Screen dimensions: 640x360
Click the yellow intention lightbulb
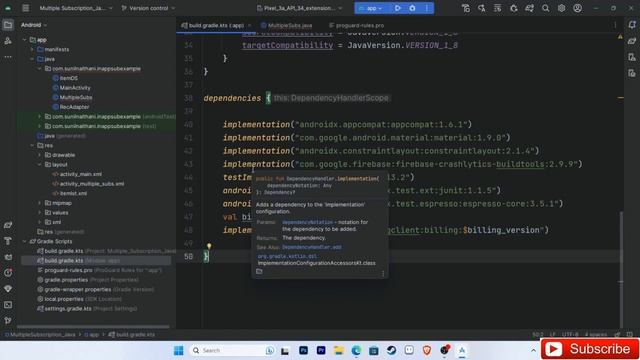point(209,246)
